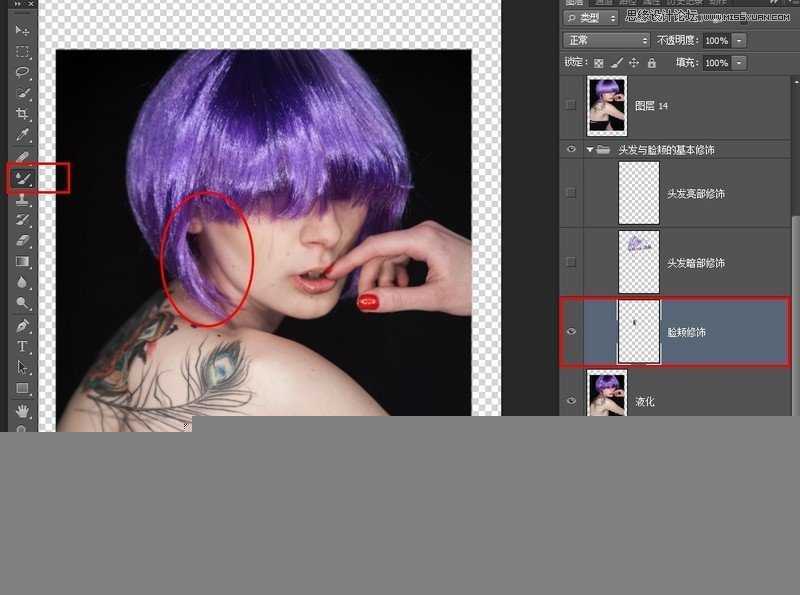Viewport: 800px width, 595px height.
Task: Select the Eraser tool
Action: (x=22, y=240)
